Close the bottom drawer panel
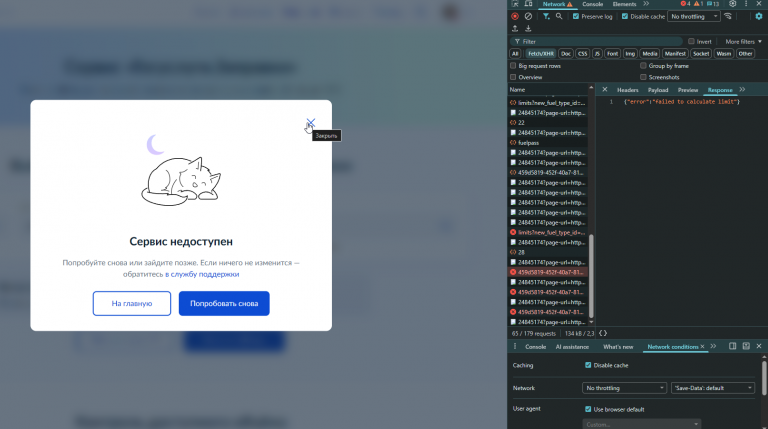This screenshot has width=768, height=429. coord(759,346)
